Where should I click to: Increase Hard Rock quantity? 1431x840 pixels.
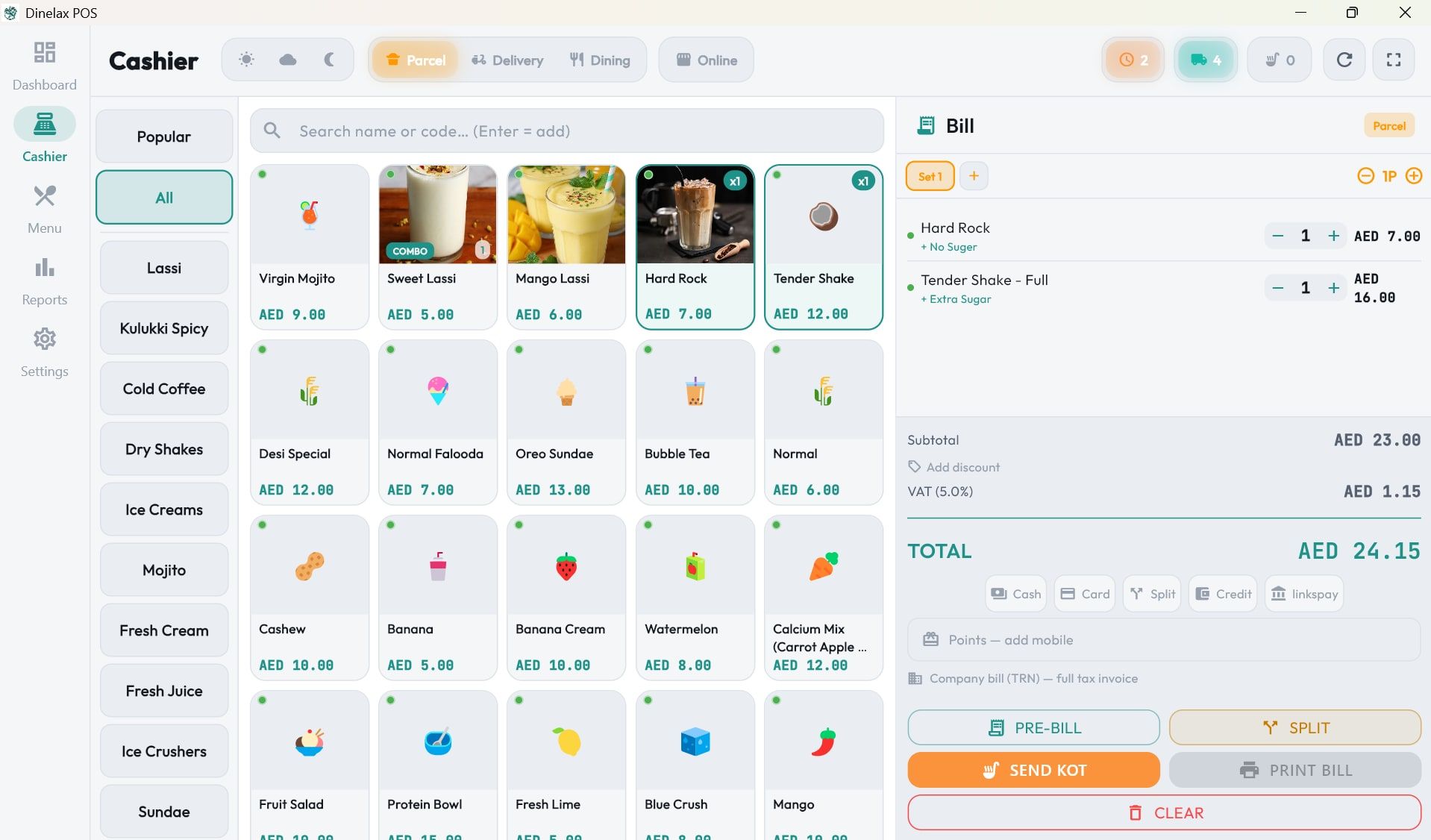point(1334,236)
